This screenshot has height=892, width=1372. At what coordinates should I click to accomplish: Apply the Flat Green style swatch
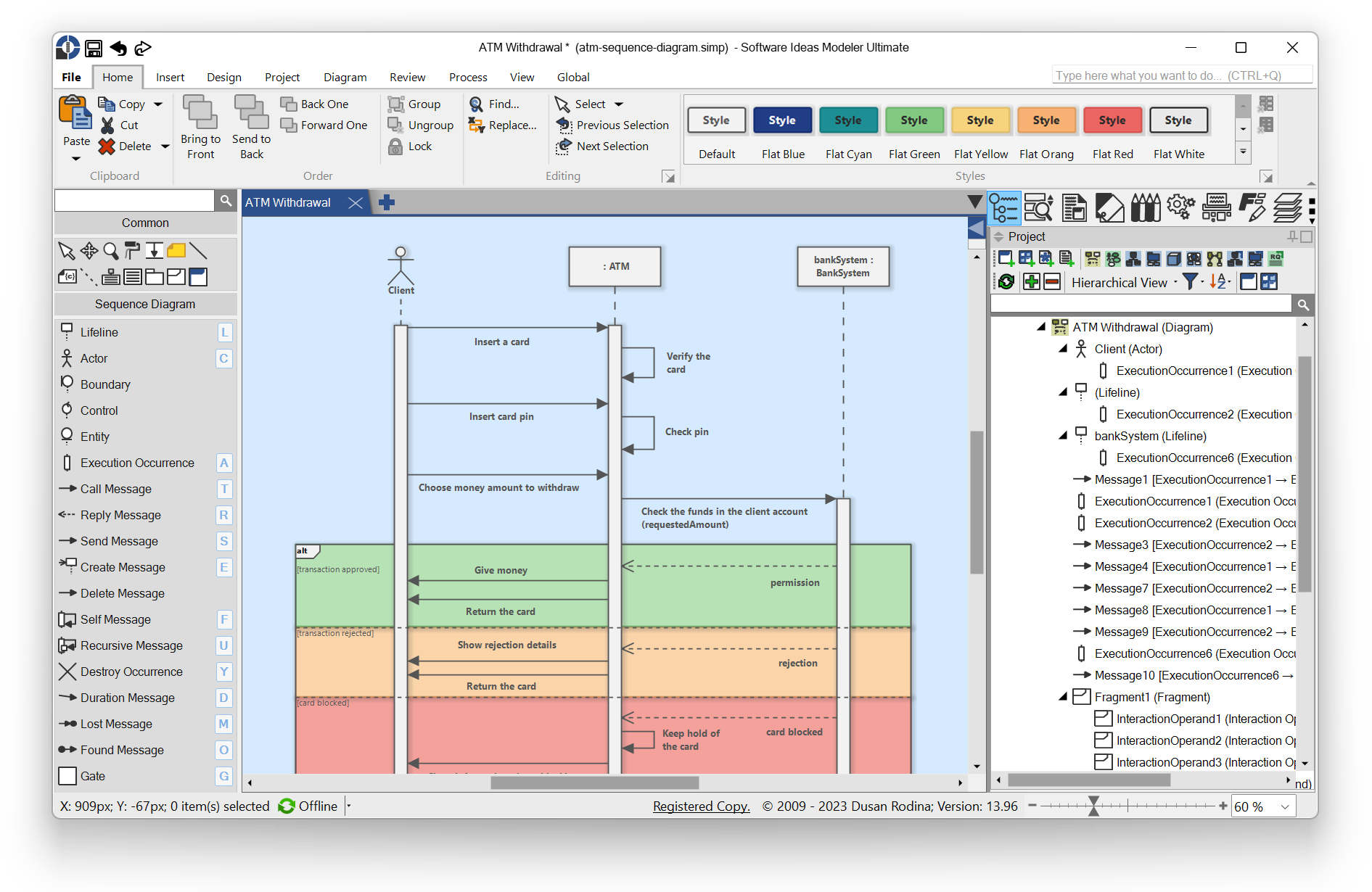(913, 121)
